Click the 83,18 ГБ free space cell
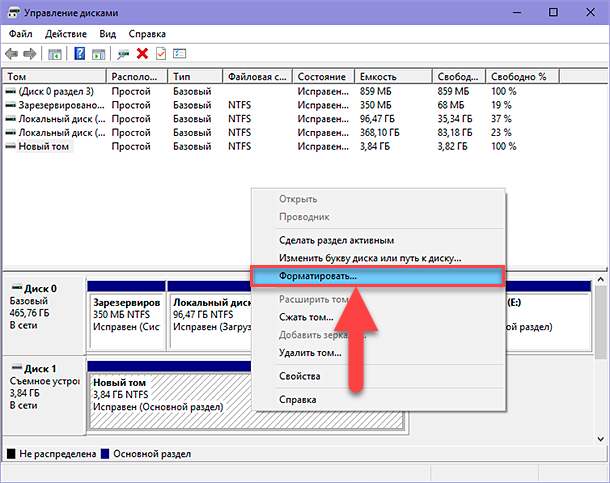 (x=455, y=133)
